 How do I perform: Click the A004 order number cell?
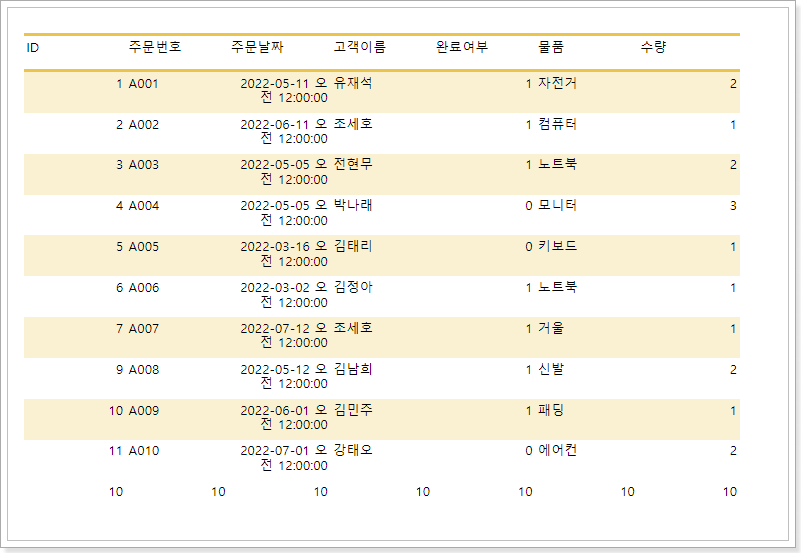(x=144, y=206)
